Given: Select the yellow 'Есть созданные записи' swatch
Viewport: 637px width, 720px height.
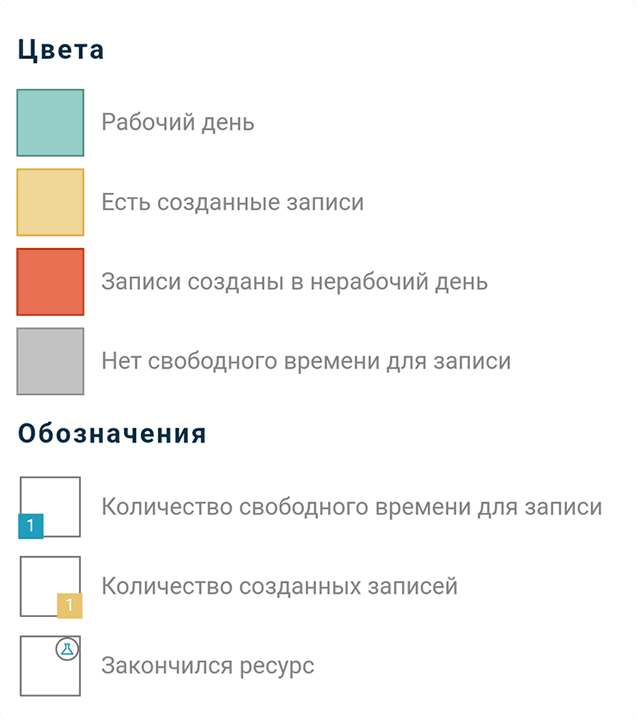Looking at the screenshot, I should coord(50,203).
